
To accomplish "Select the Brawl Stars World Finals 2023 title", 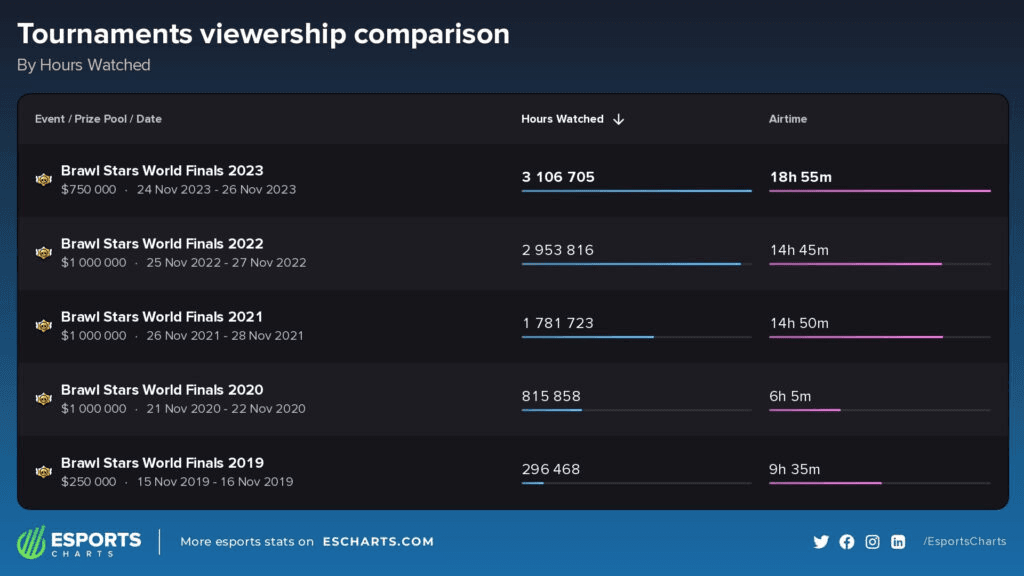I will 162,170.
